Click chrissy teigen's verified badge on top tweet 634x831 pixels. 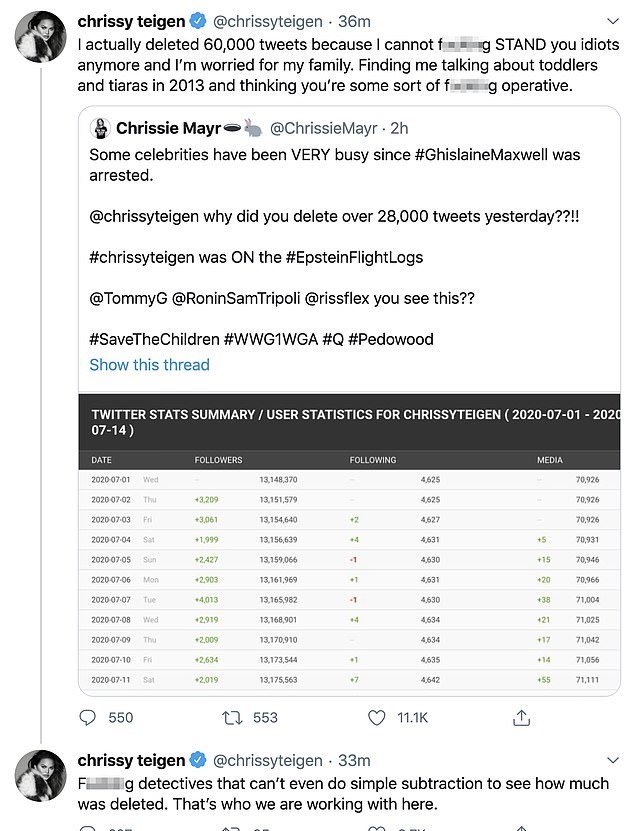[197, 20]
